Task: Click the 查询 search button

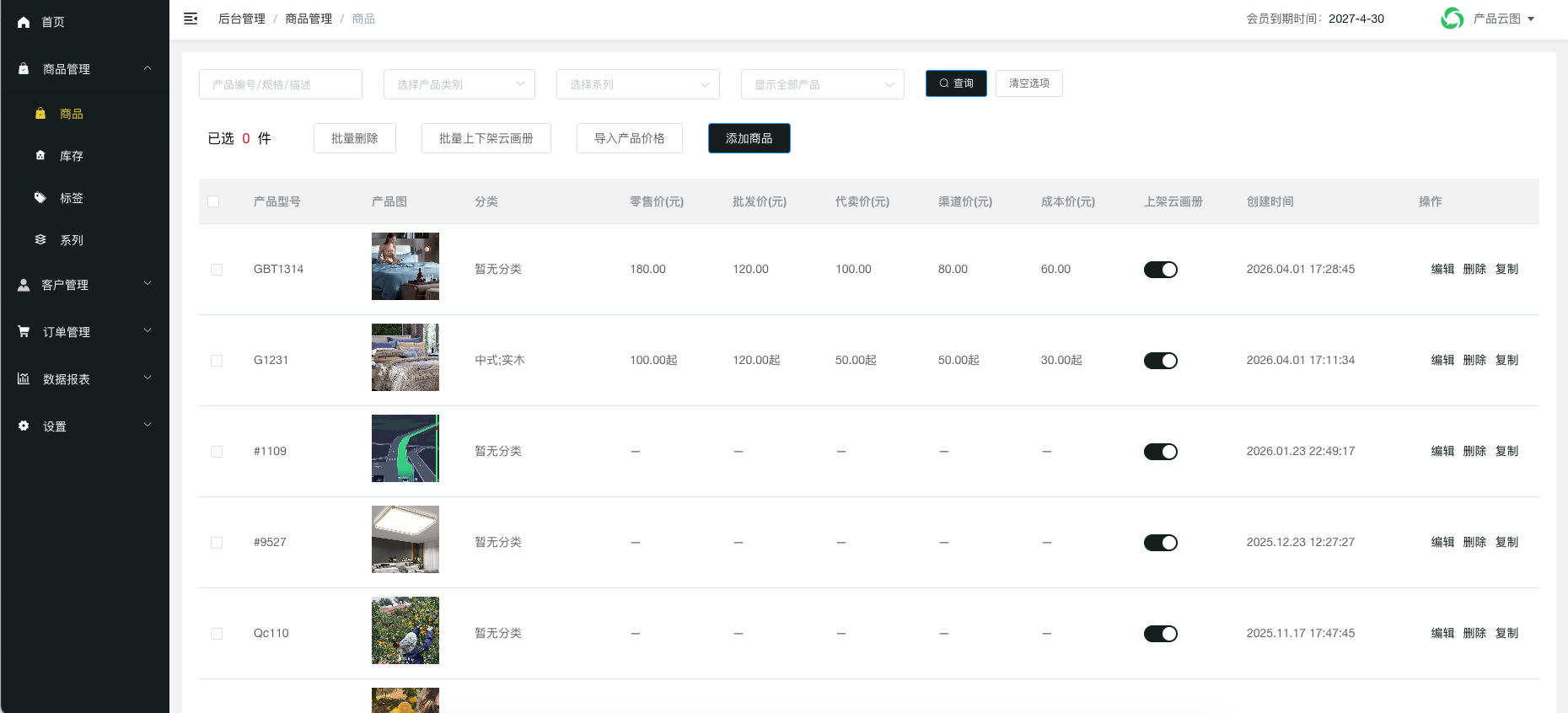Action: point(956,83)
